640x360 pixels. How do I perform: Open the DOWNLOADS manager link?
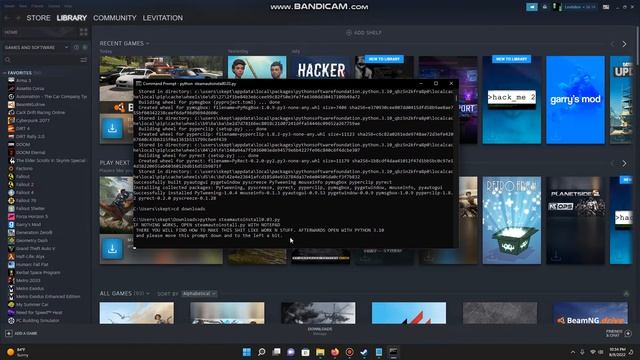coord(320,331)
